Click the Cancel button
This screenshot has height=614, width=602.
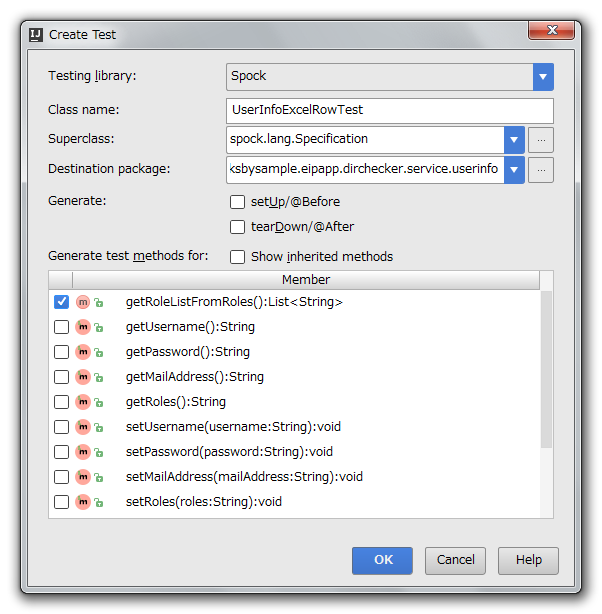pos(455,560)
